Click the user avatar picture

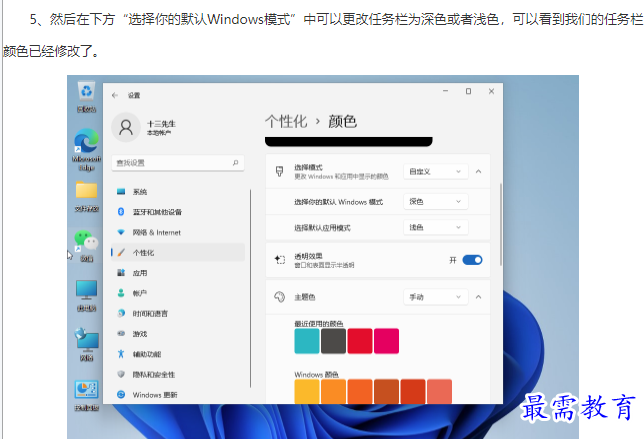click(126, 127)
